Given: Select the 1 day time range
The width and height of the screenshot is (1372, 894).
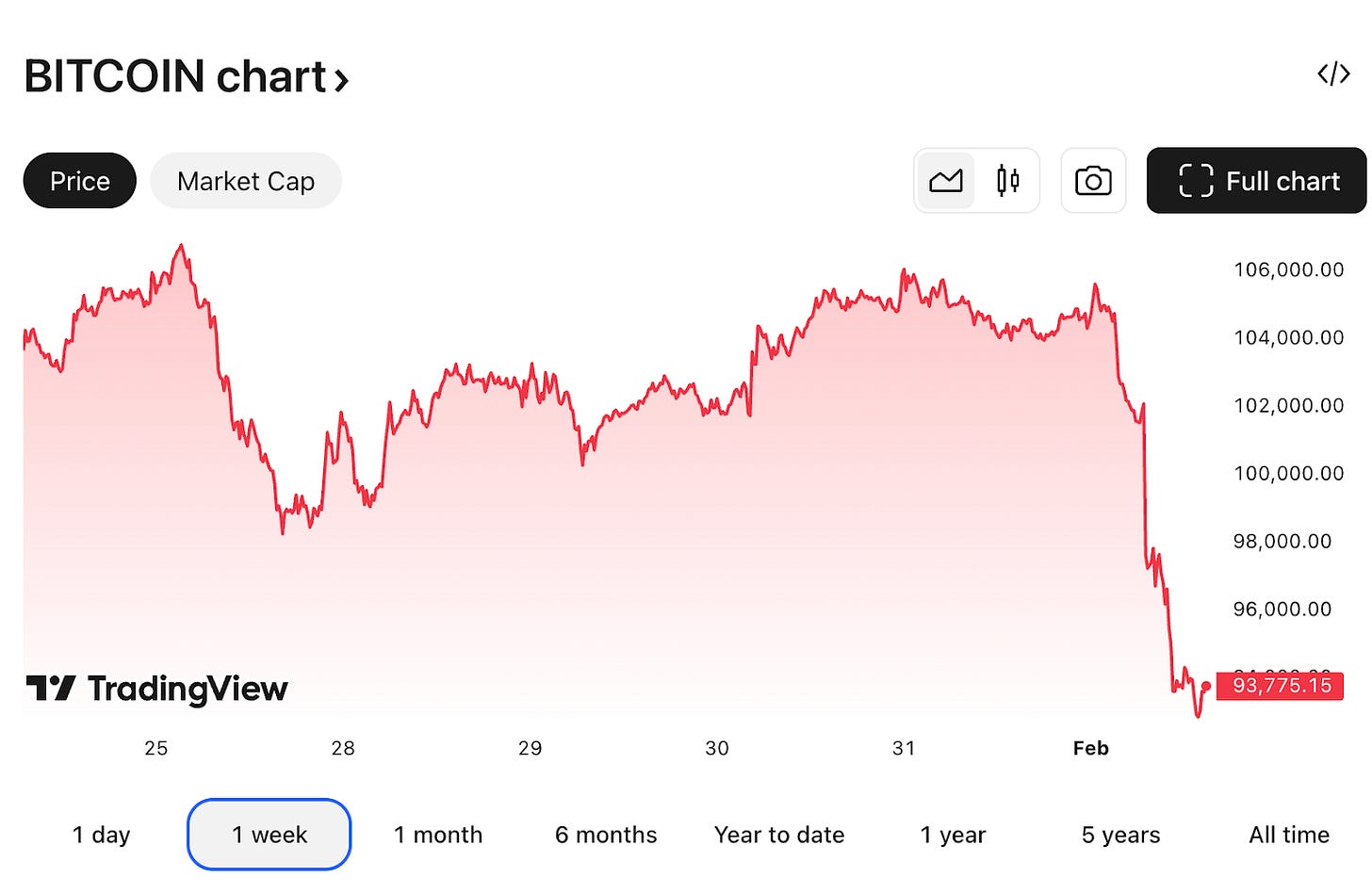Looking at the screenshot, I should (x=100, y=834).
